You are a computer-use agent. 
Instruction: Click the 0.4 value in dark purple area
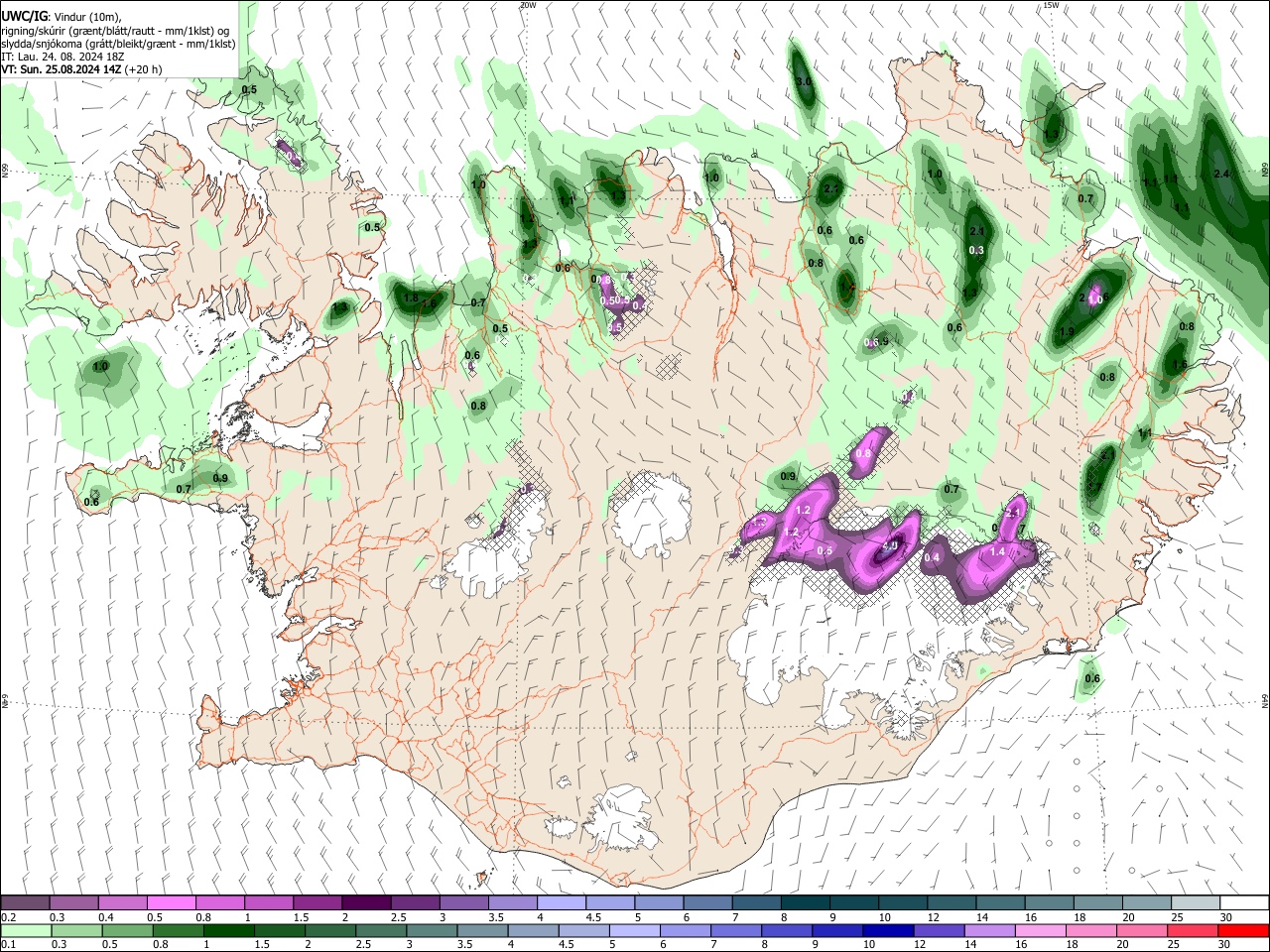point(932,558)
